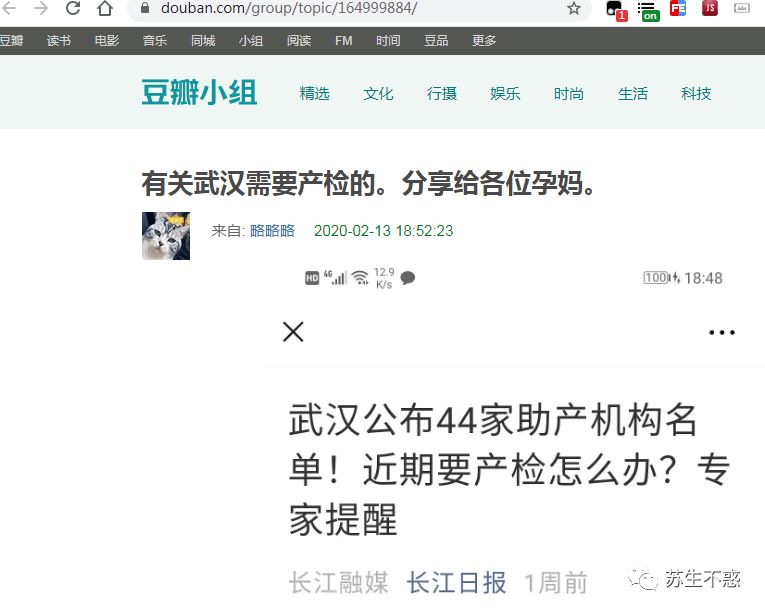Viewport: 765px width, 612px height.
Task: Open the 长江日报 source link
Action: 456,583
